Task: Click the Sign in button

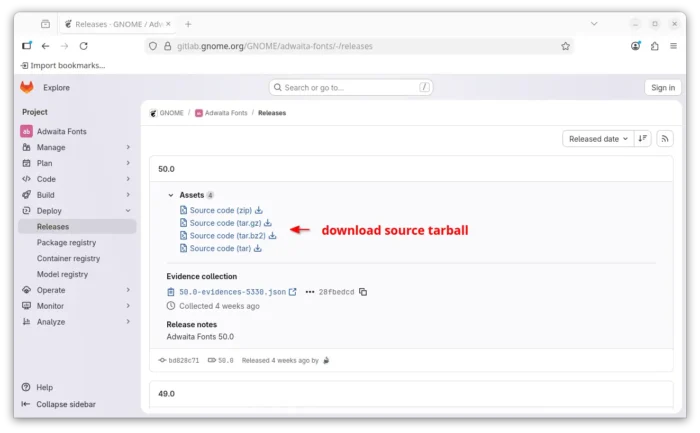Action: coord(662,87)
